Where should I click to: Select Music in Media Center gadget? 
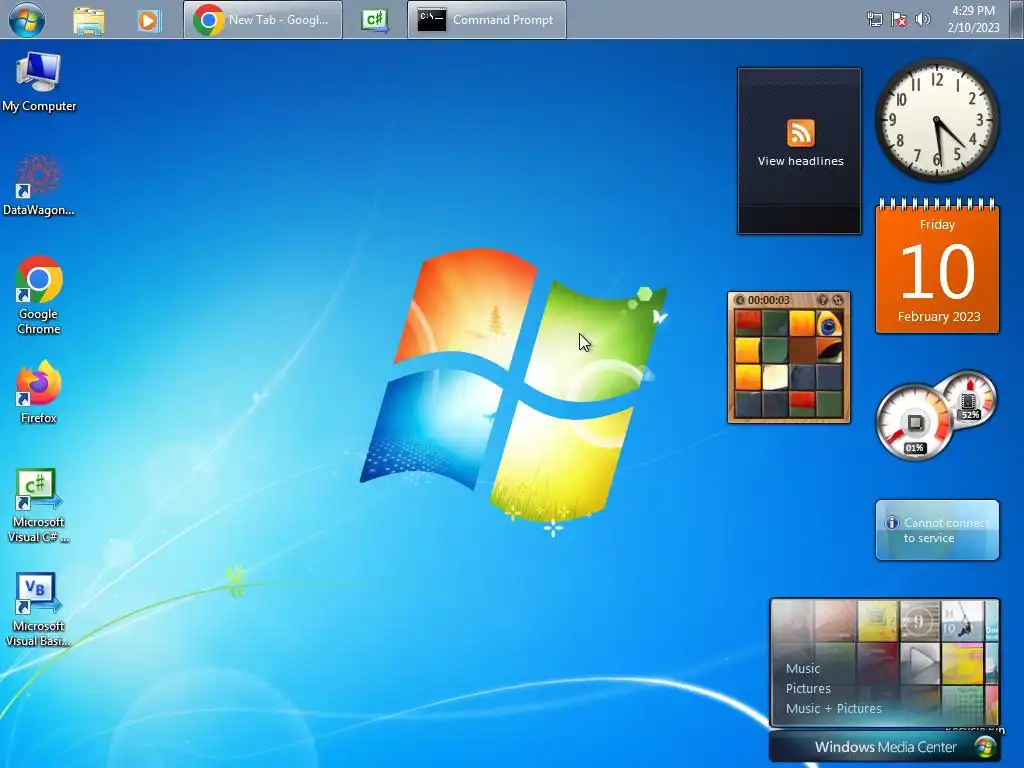pyautogui.click(x=803, y=668)
